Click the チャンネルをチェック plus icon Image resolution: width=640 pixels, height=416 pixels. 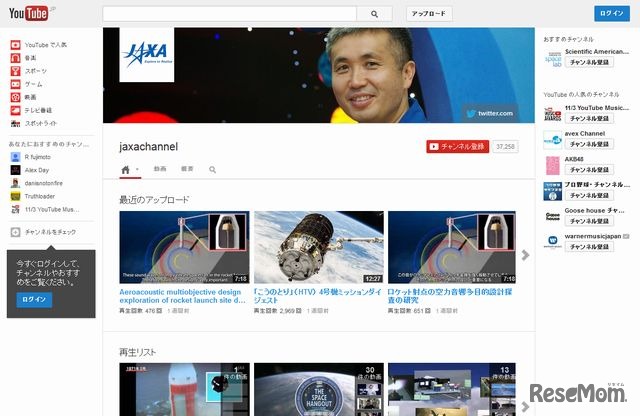pos(16,232)
